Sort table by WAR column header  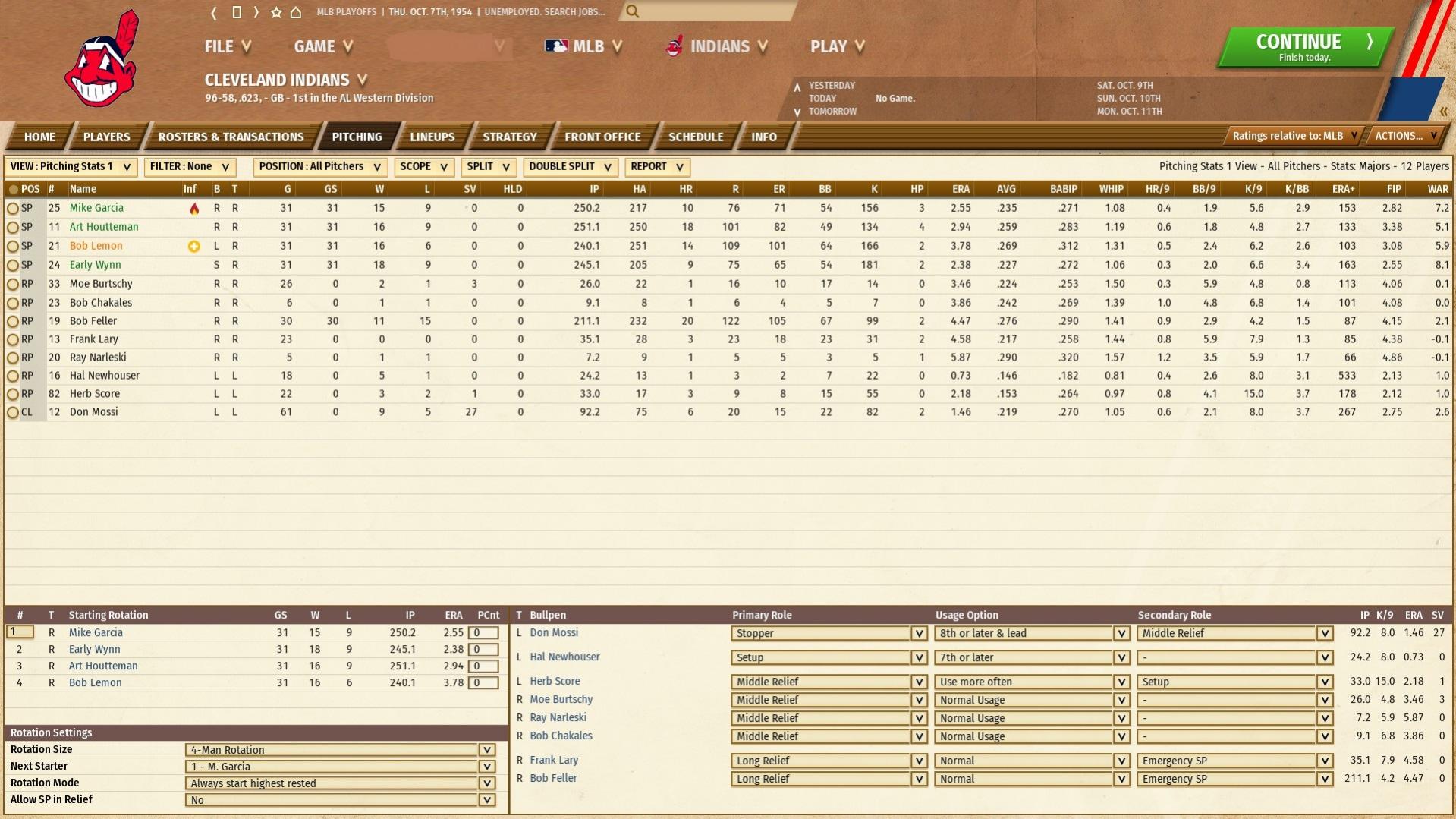pyautogui.click(x=1437, y=189)
